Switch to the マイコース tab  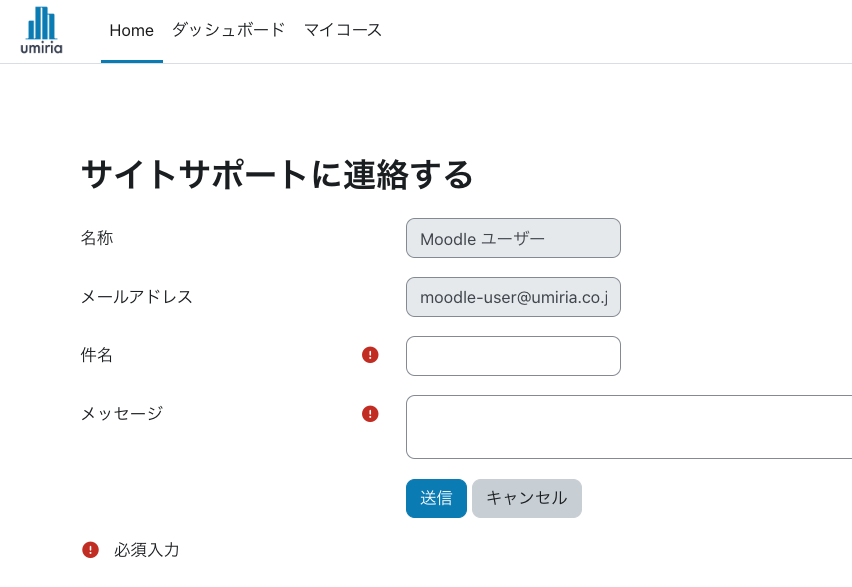(x=343, y=30)
